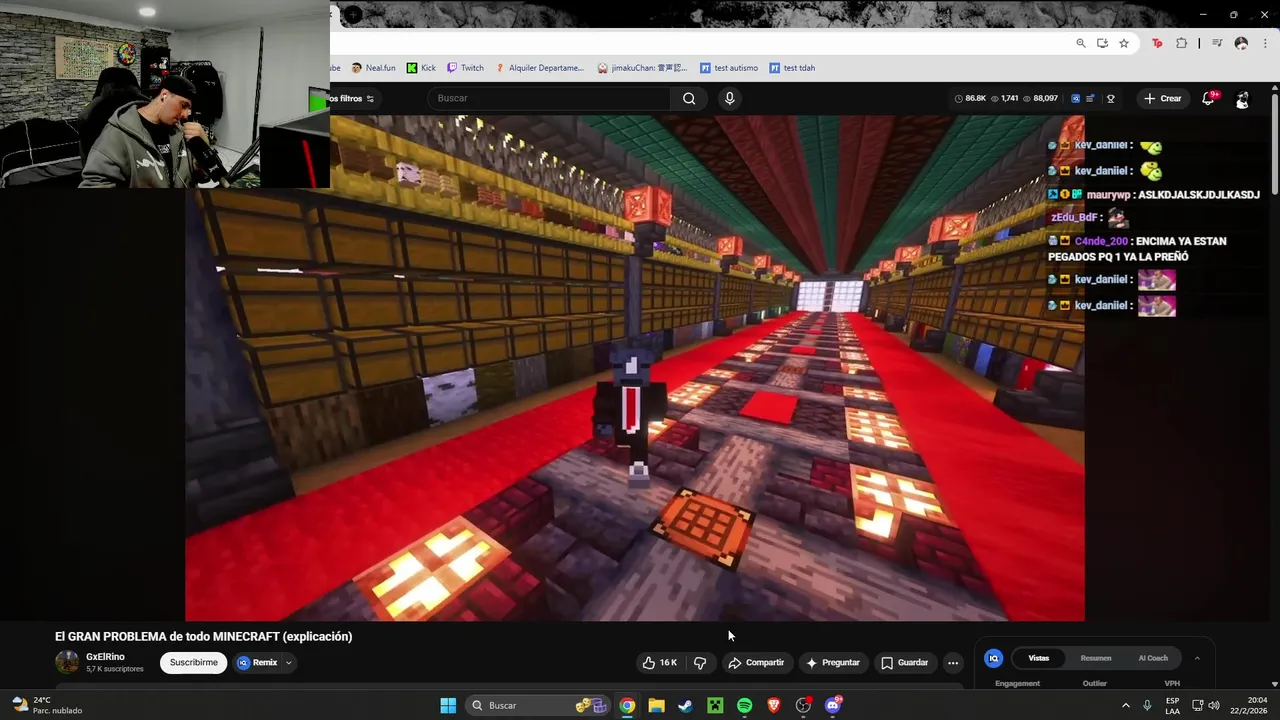This screenshot has height=720, width=1280.
Task: Click the YouTube Buscar search field
Action: pos(550,98)
